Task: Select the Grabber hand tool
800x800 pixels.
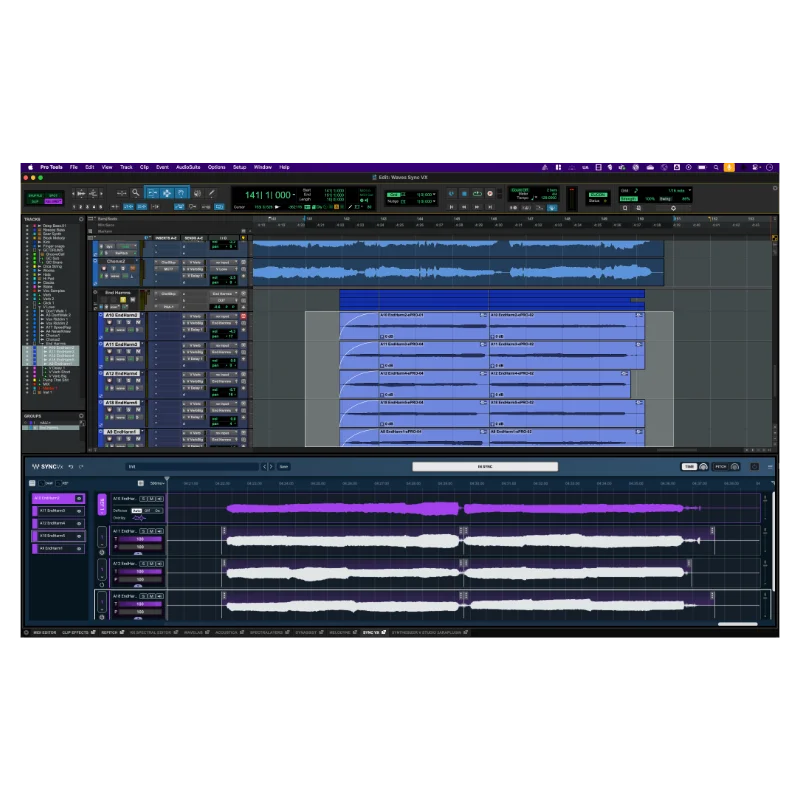Action: coord(181,193)
